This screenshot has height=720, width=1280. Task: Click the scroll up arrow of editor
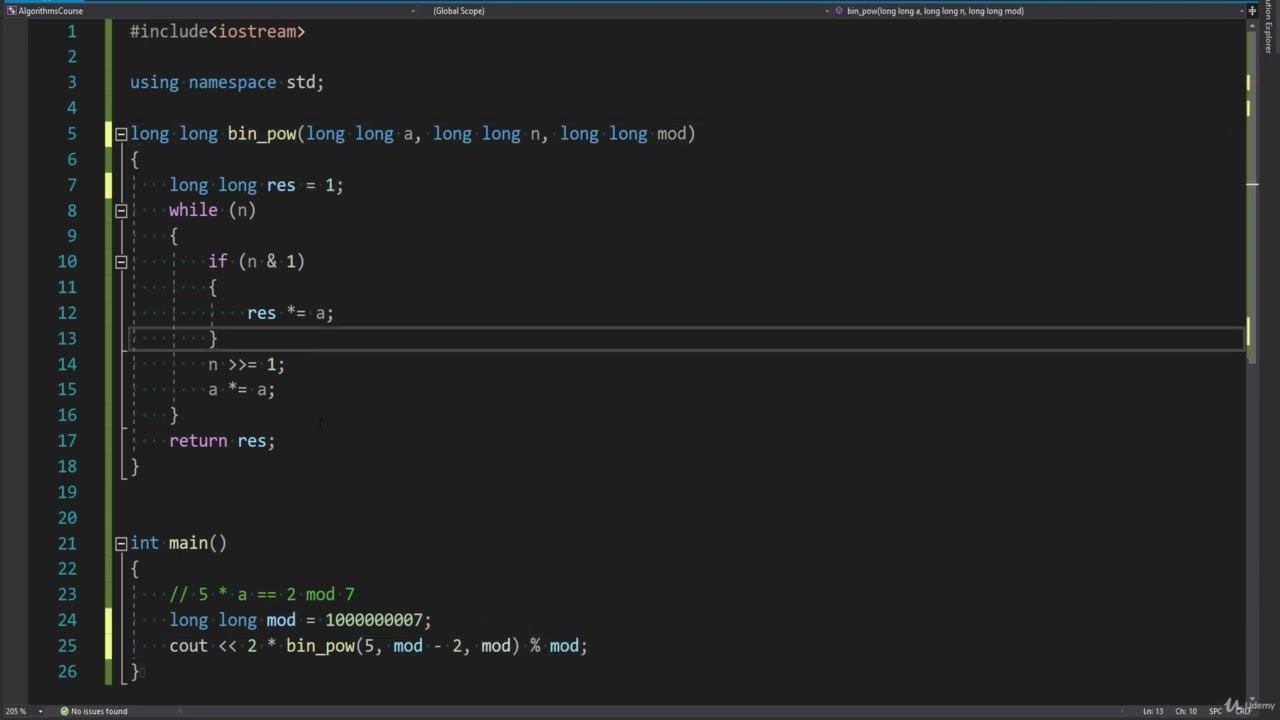1252,28
